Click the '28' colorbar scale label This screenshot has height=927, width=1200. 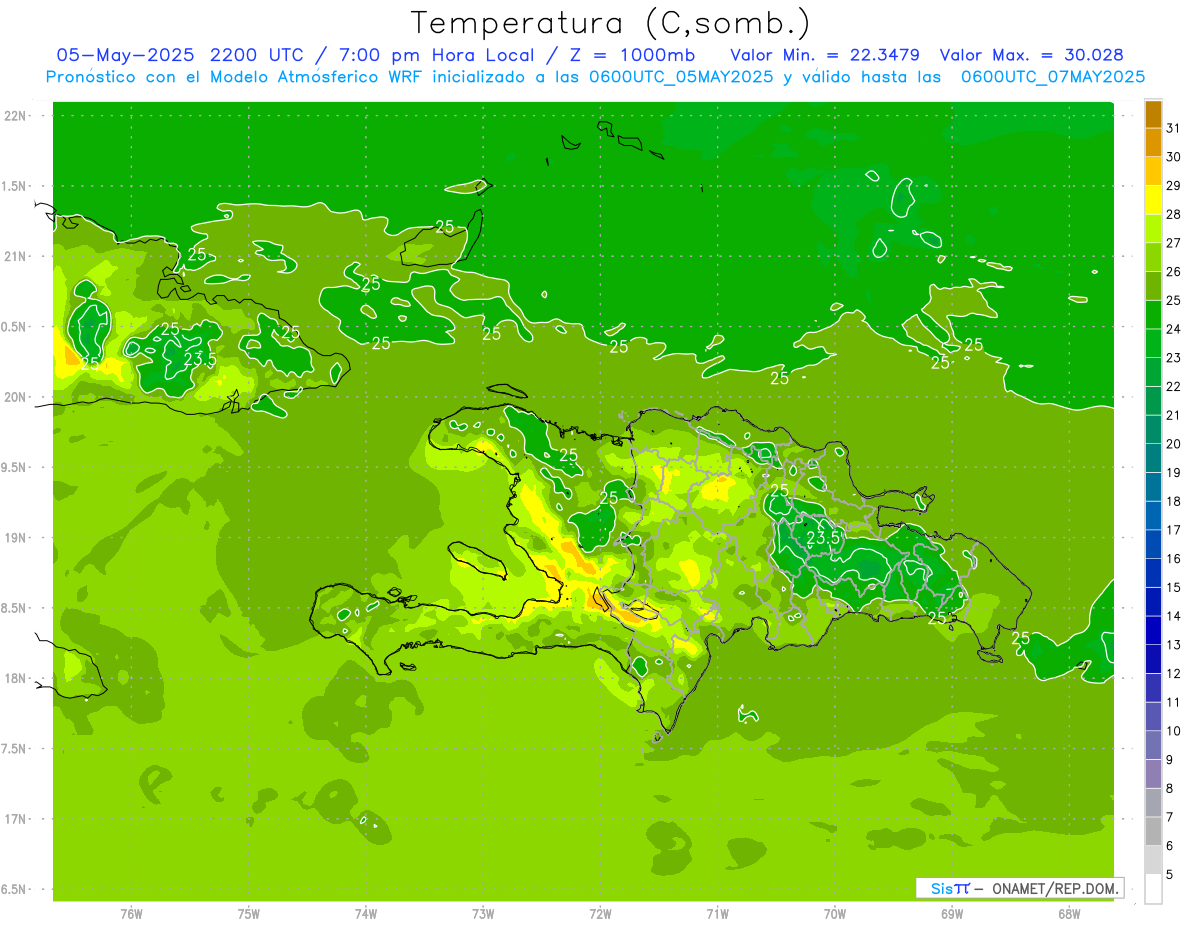[x=1174, y=214]
